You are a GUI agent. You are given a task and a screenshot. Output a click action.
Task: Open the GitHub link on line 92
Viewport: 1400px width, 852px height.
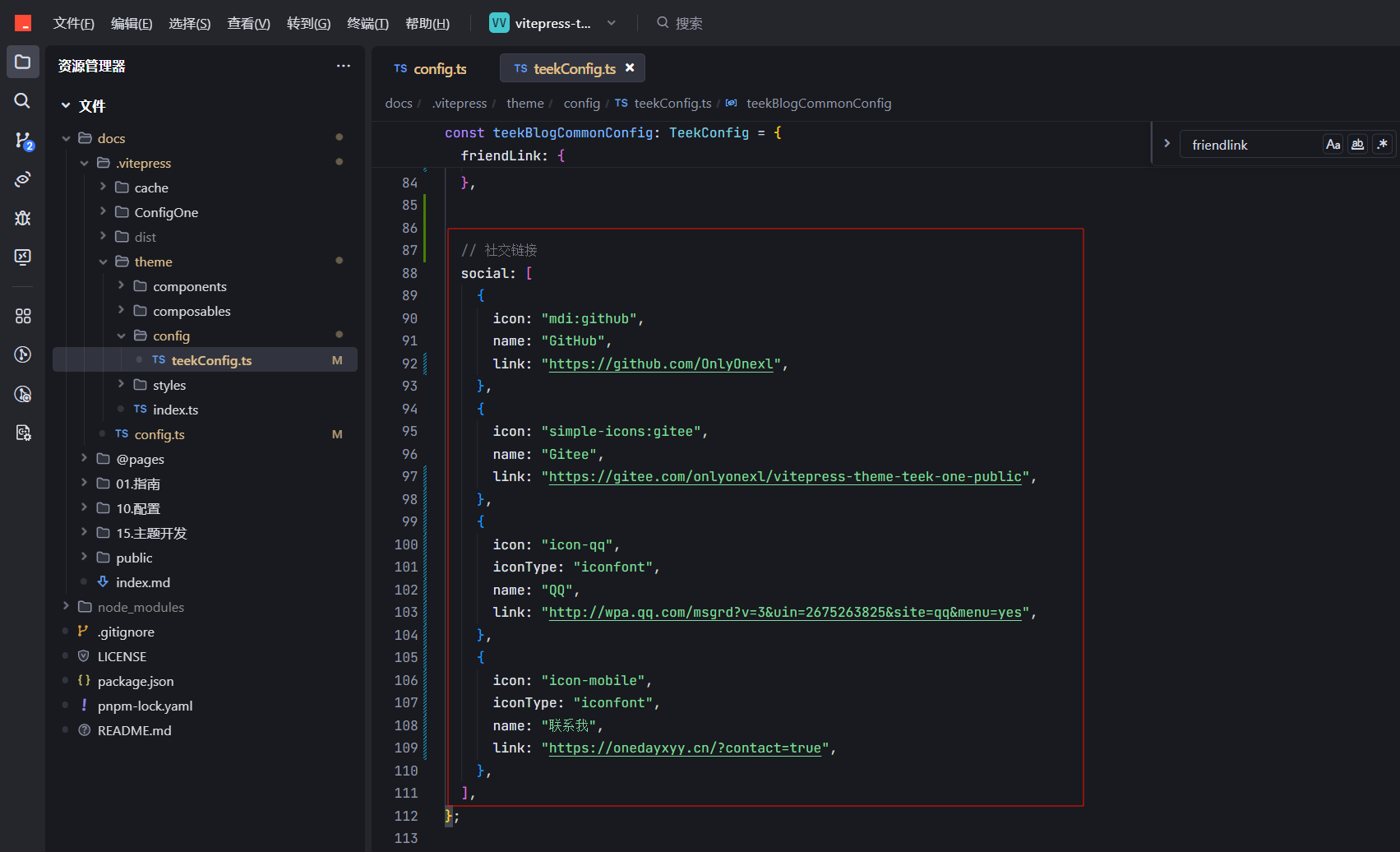[x=661, y=364]
